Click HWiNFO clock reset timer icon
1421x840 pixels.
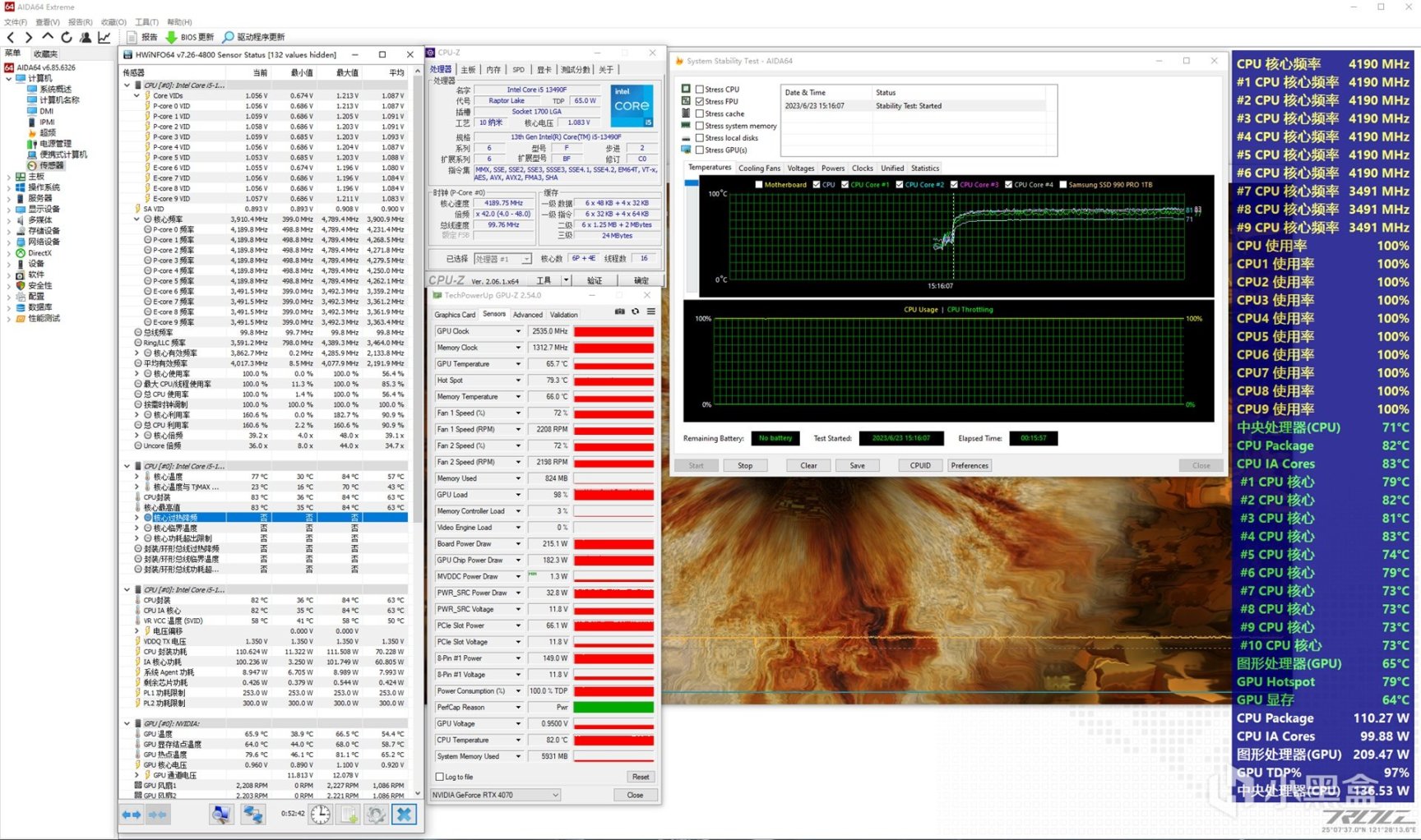(321, 815)
